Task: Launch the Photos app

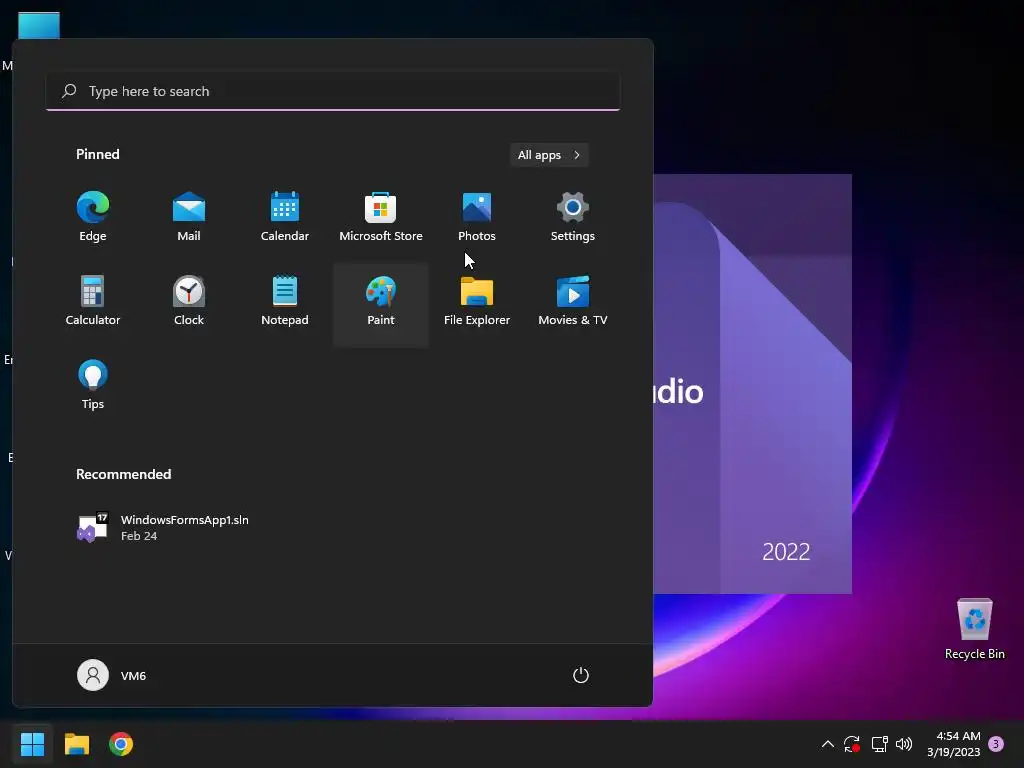Action: tap(477, 217)
